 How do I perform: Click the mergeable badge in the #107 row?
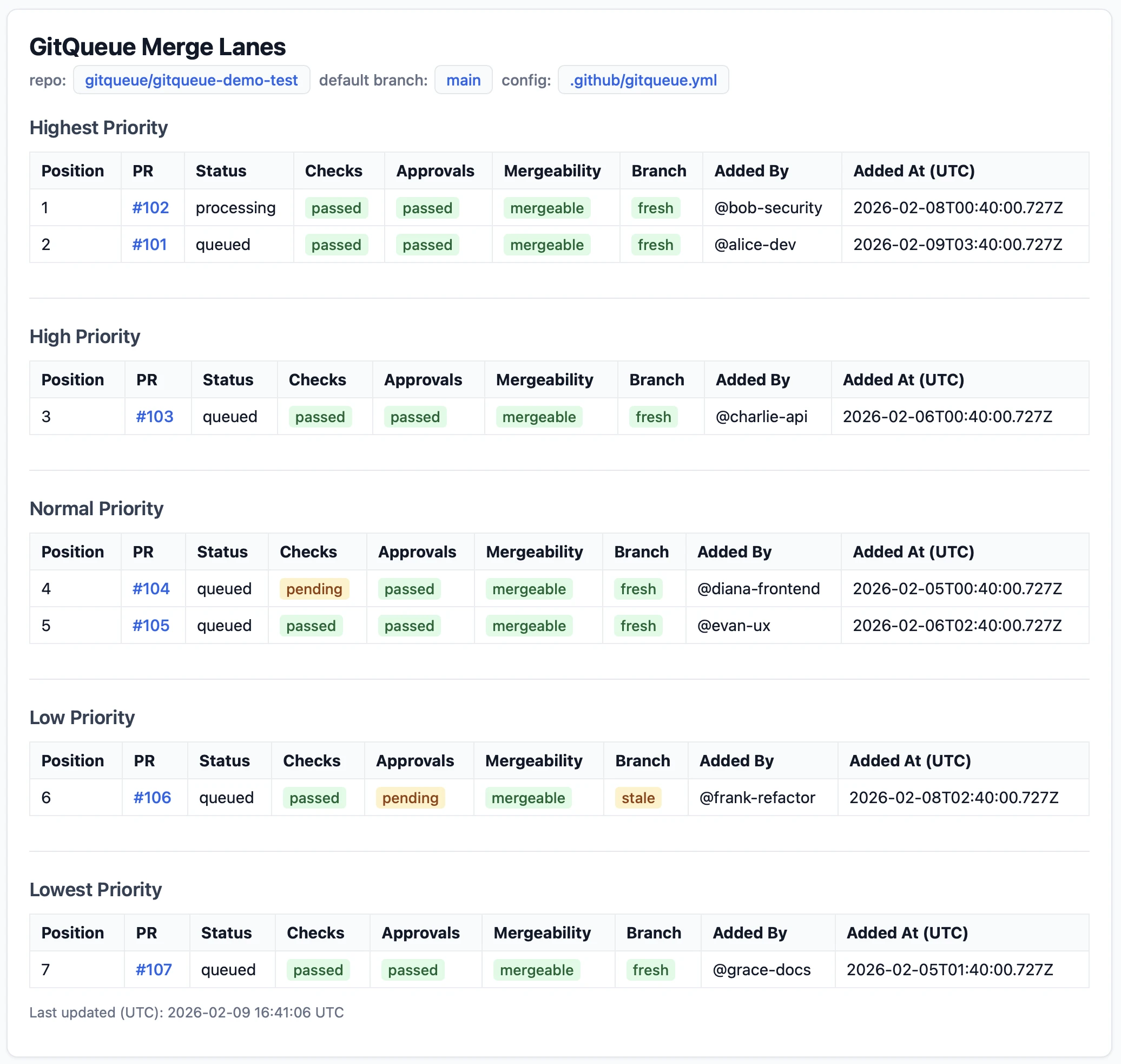536,970
